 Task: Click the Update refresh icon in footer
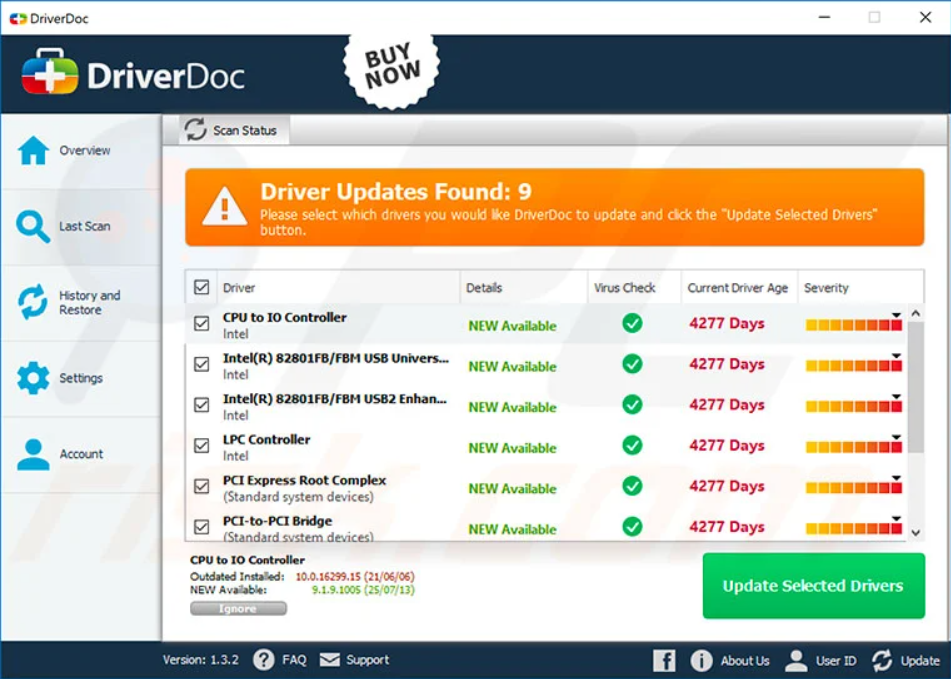882,660
